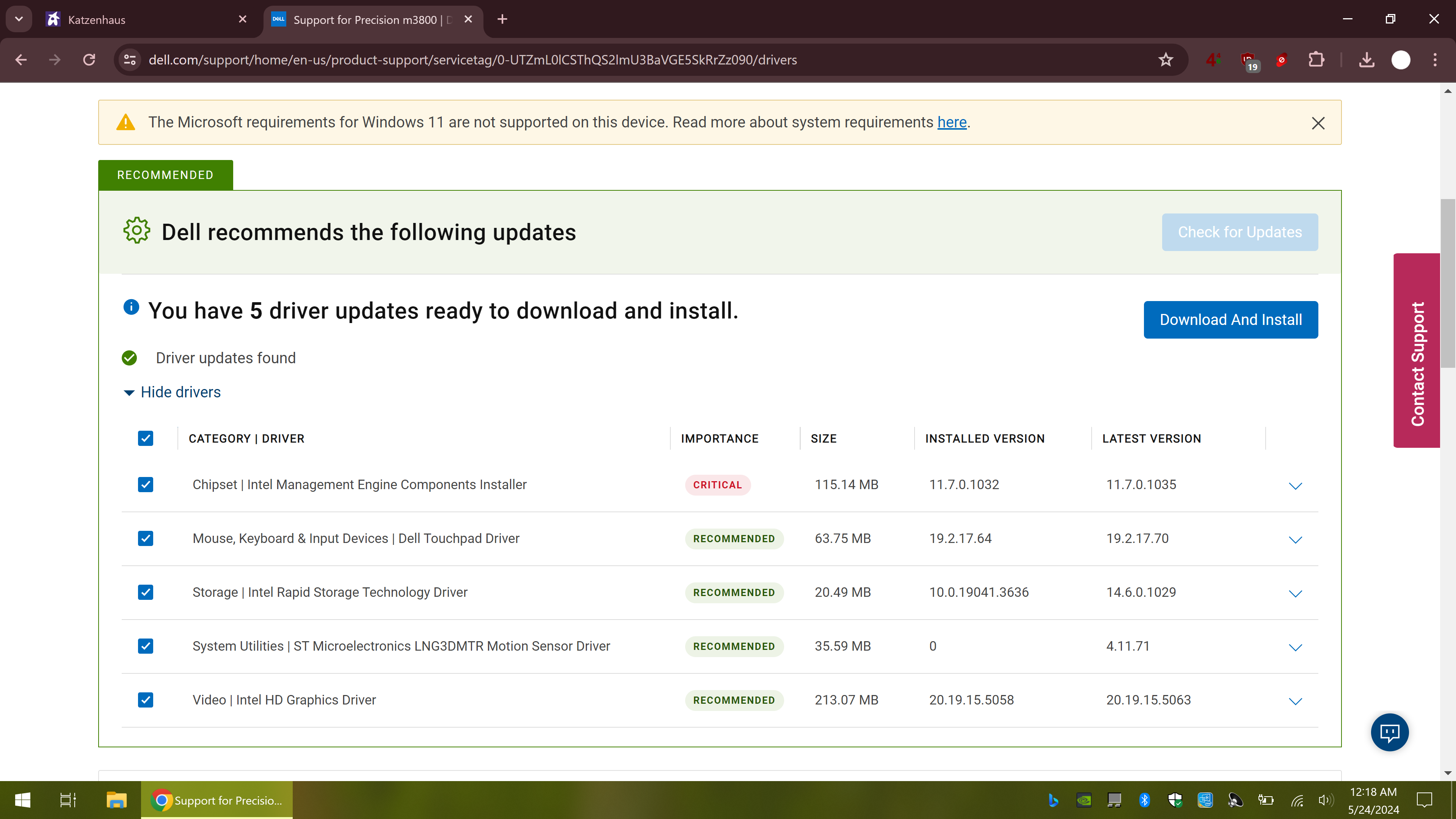Uncheck the Intel Management Engine driver

coord(146,485)
